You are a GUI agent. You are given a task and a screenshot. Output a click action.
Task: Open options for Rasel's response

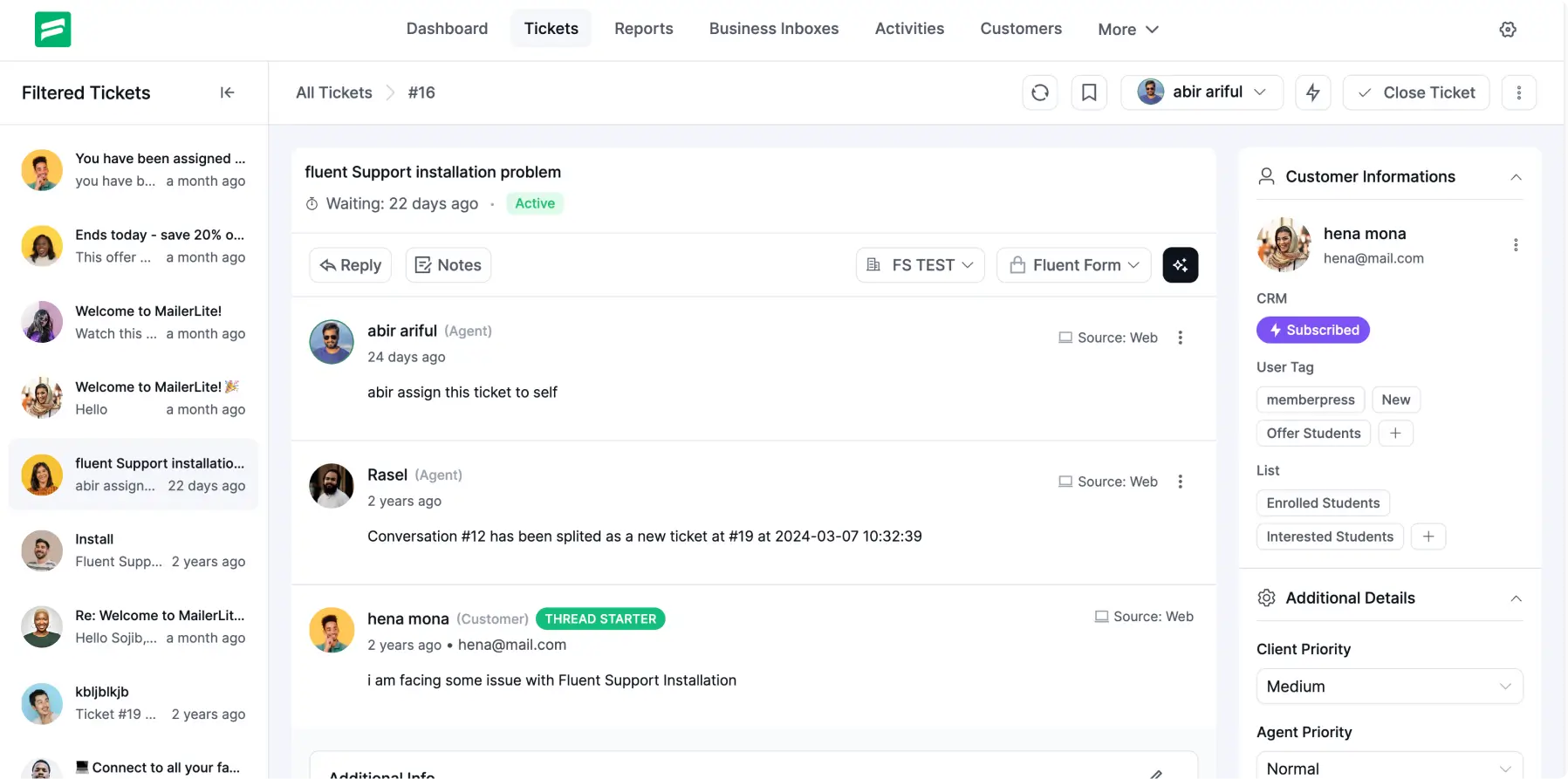(1181, 482)
